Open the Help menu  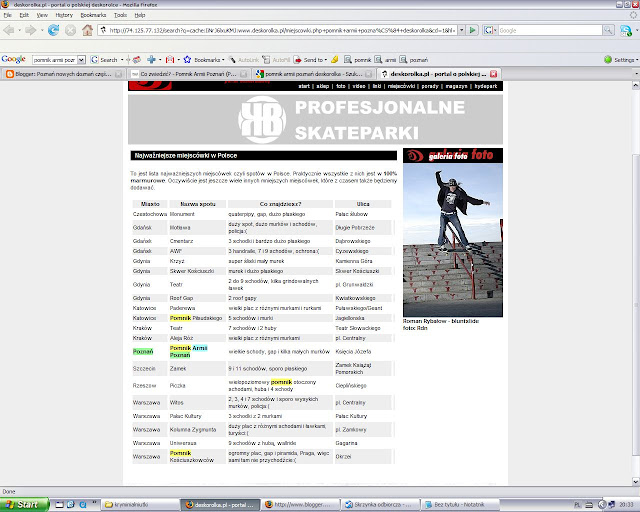[140, 15]
